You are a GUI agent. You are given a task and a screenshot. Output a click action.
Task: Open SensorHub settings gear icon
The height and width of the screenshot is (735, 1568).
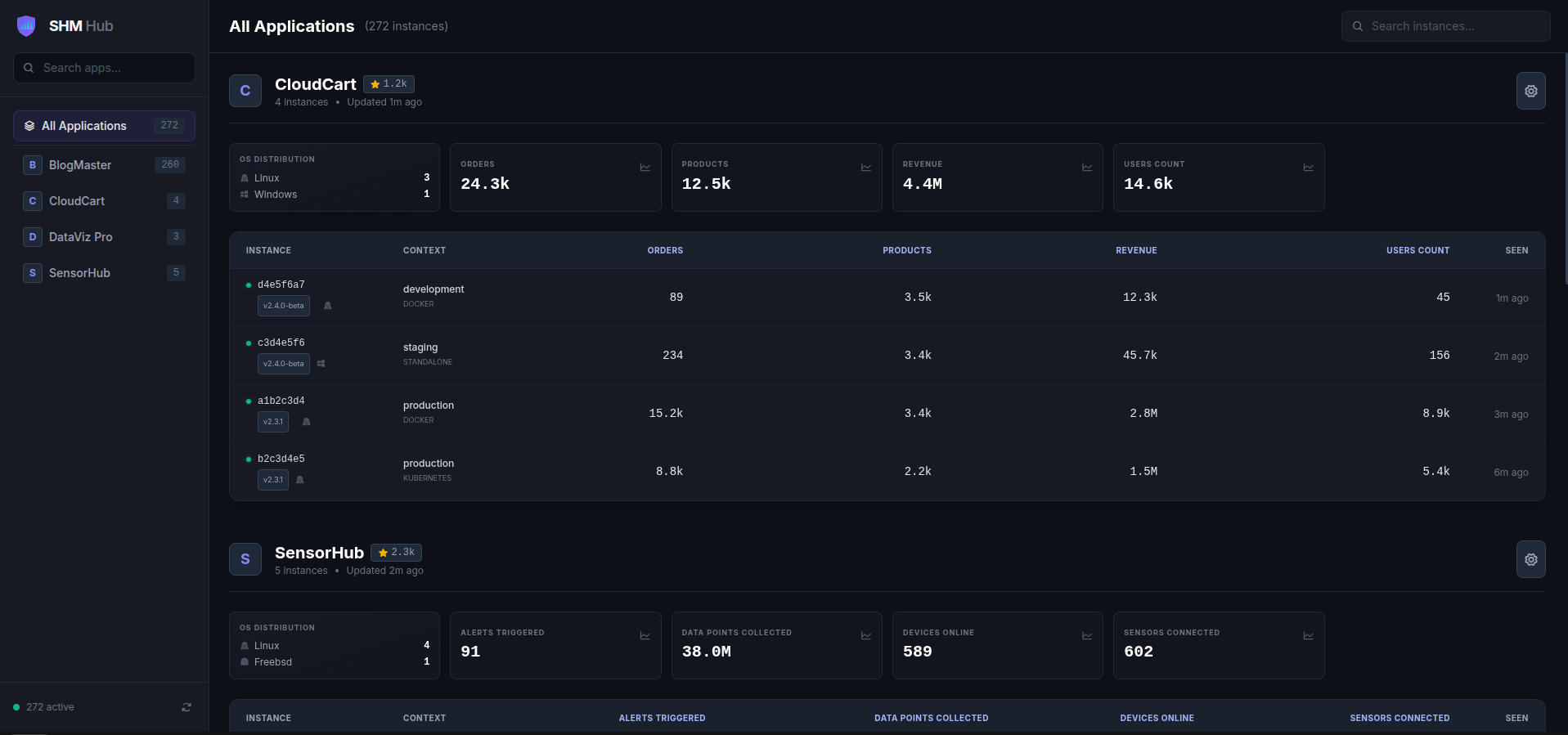click(x=1530, y=559)
